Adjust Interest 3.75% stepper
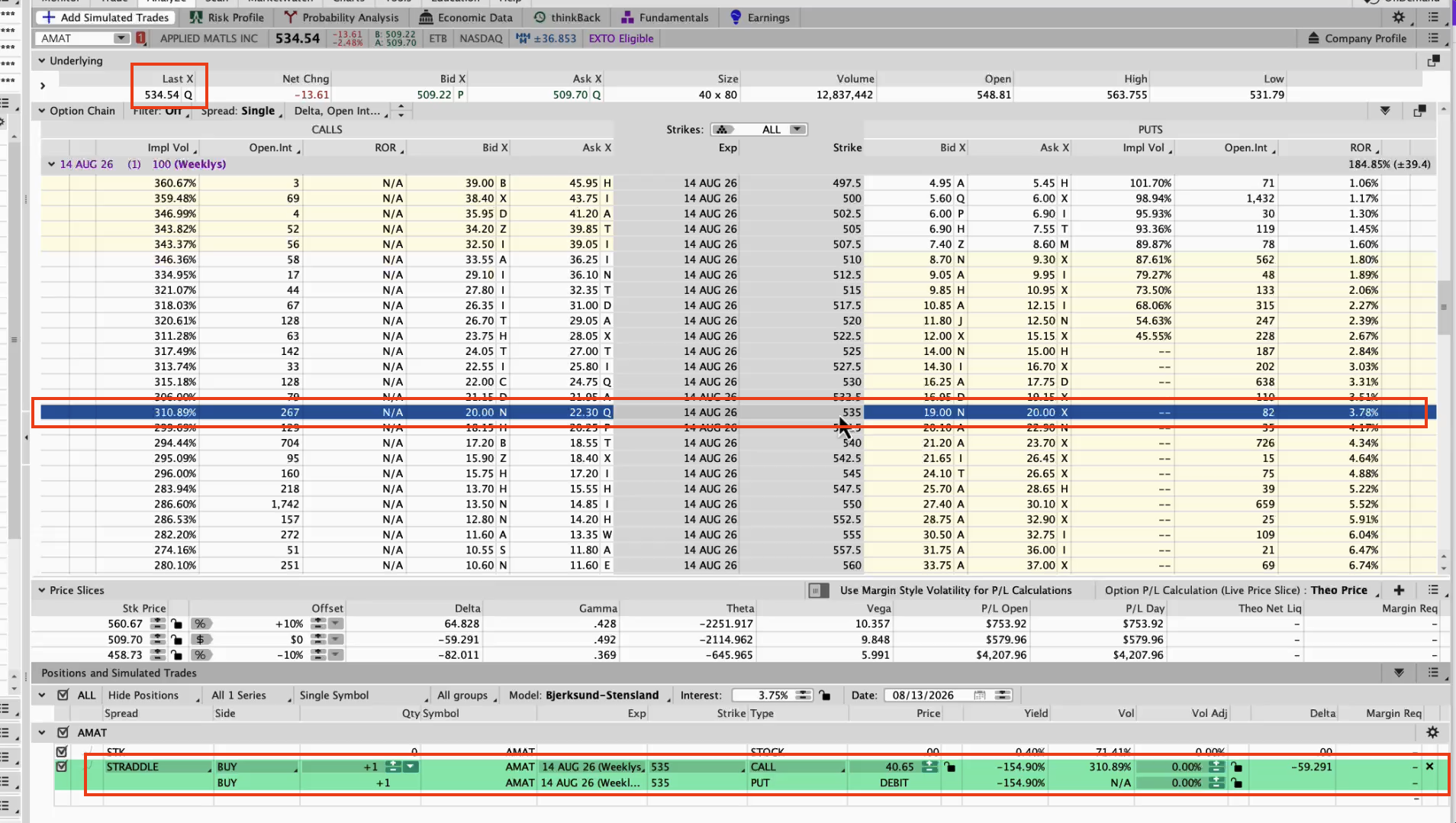 pyautogui.click(x=803, y=695)
